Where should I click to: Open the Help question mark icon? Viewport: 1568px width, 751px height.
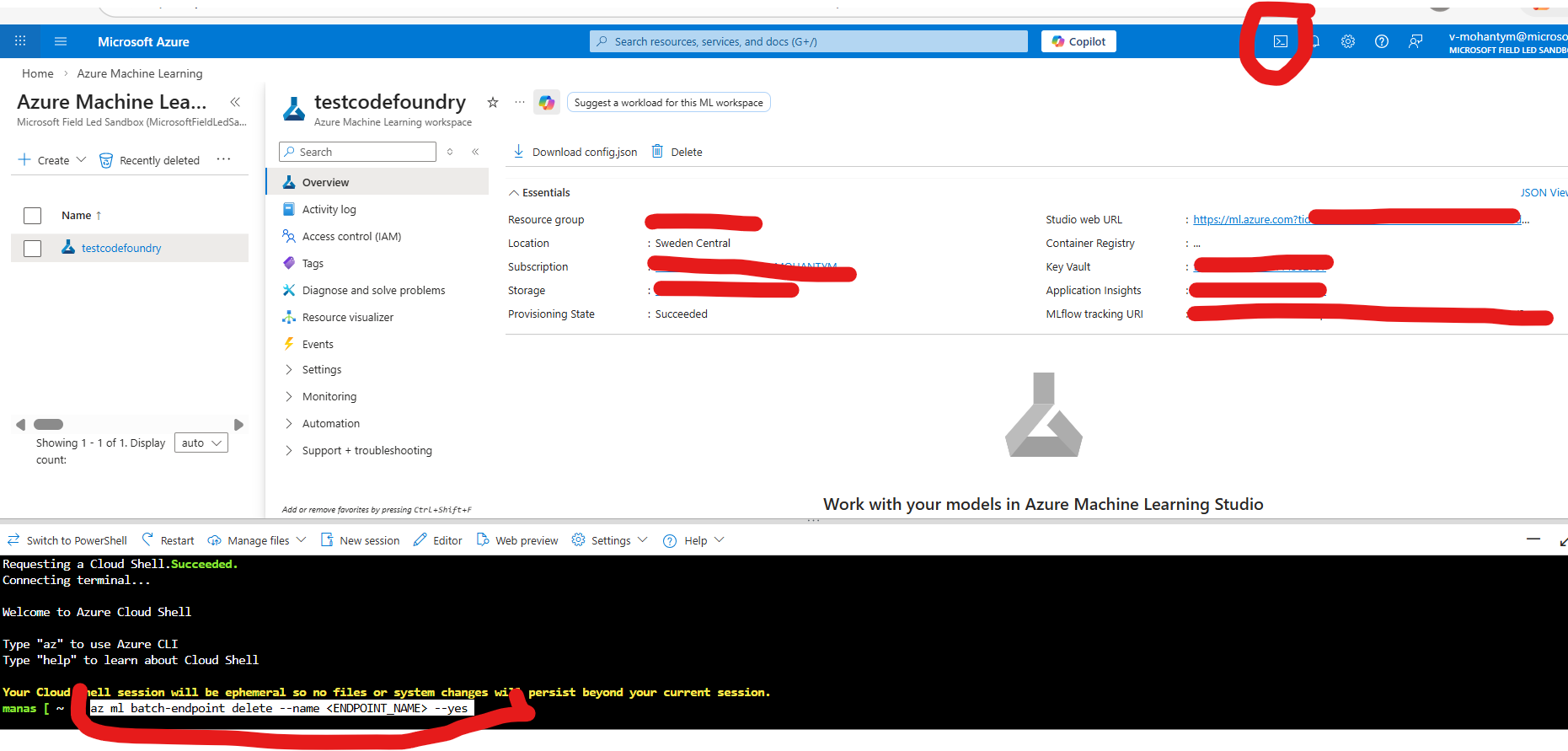[1382, 41]
